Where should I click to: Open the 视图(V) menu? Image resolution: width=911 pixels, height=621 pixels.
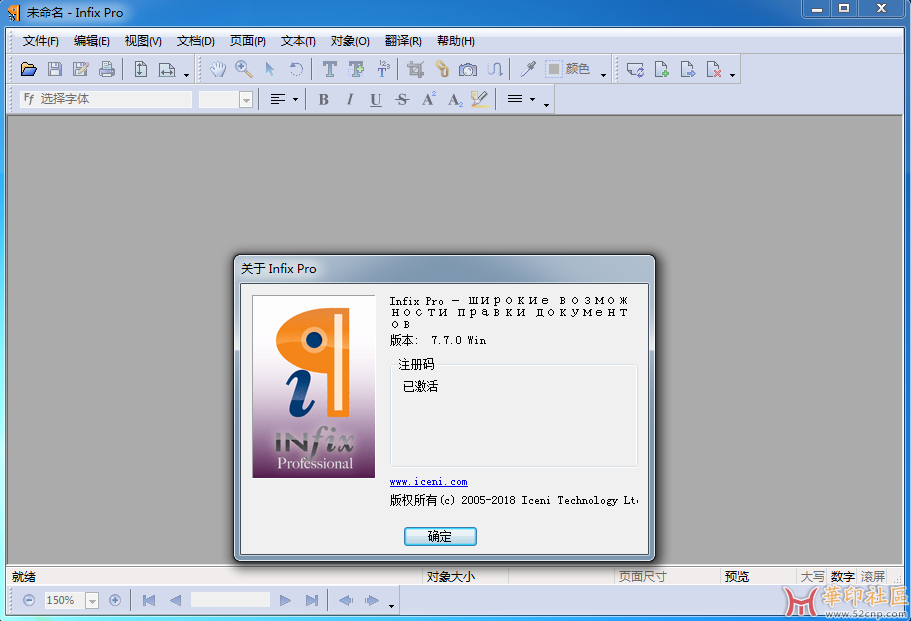pyautogui.click(x=143, y=41)
